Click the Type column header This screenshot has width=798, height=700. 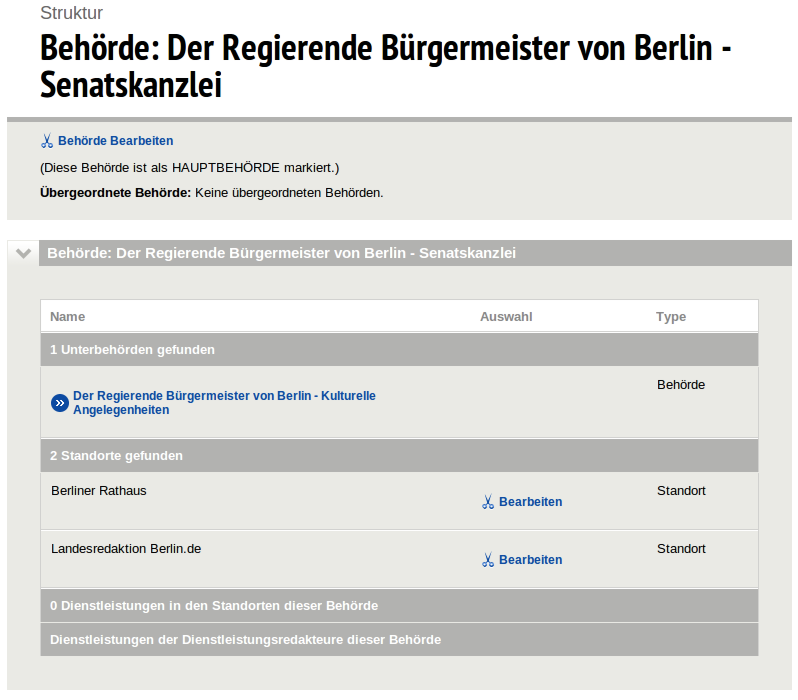point(671,317)
